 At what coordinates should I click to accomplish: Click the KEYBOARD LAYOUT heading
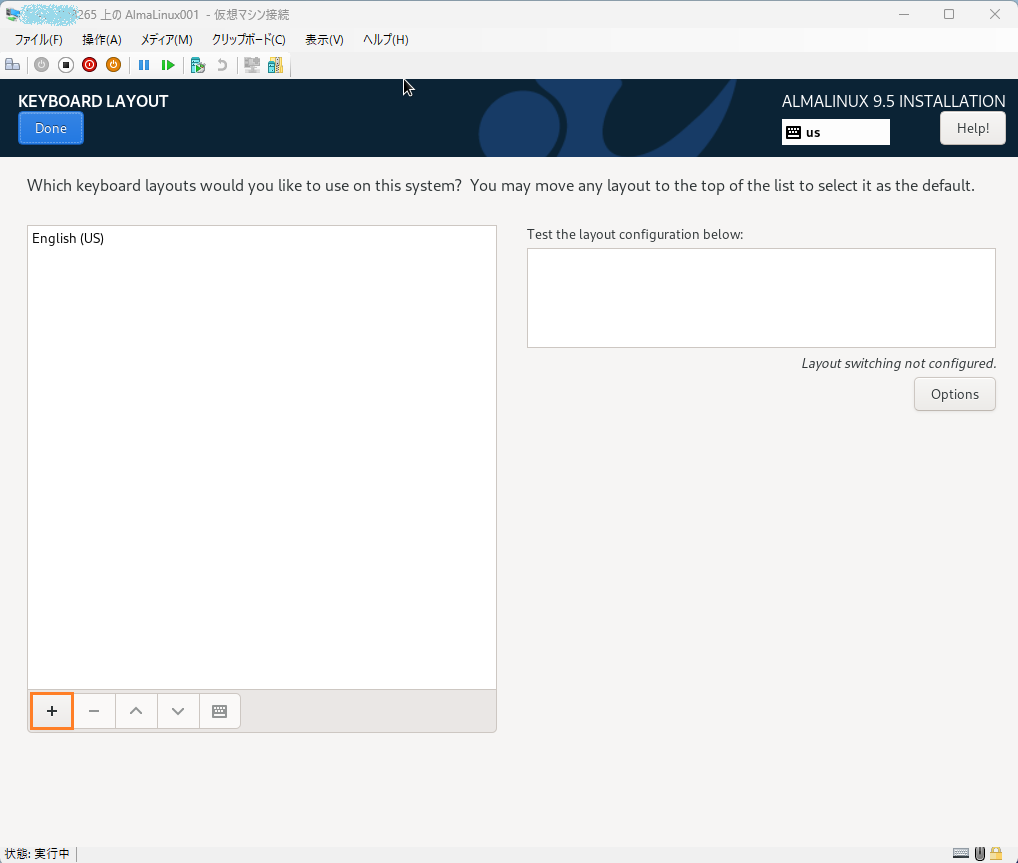(93, 101)
